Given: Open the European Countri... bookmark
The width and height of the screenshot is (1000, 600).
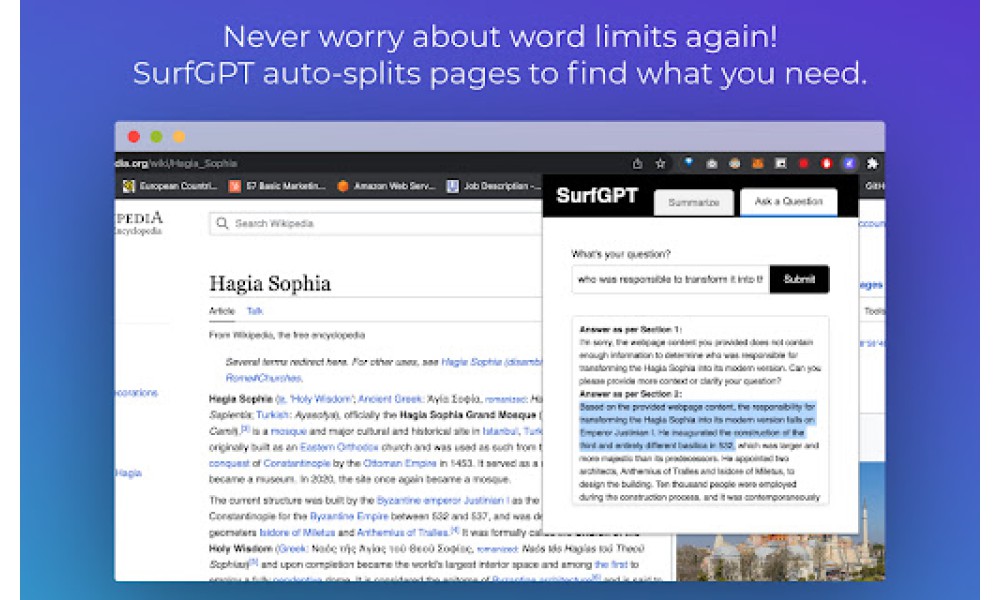Looking at the screenshot, I should [170, 186].
